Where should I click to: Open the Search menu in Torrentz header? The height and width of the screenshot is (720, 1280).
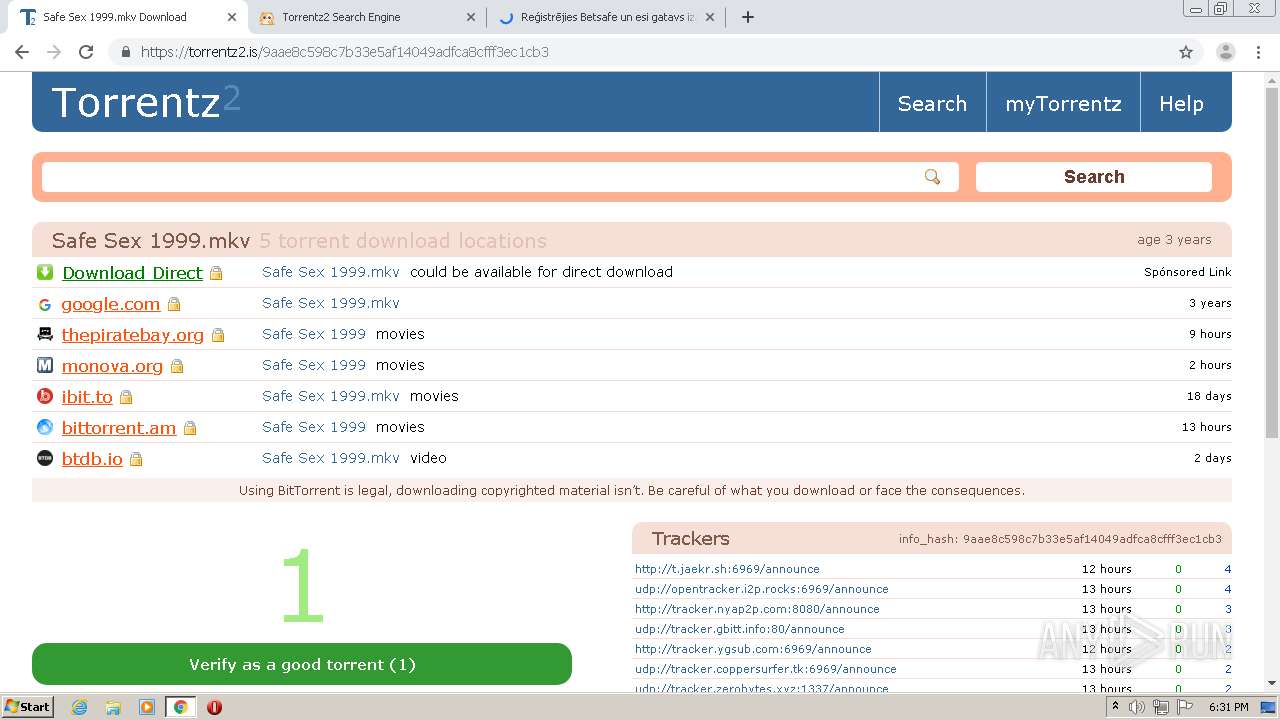click(x=932, y=104)
